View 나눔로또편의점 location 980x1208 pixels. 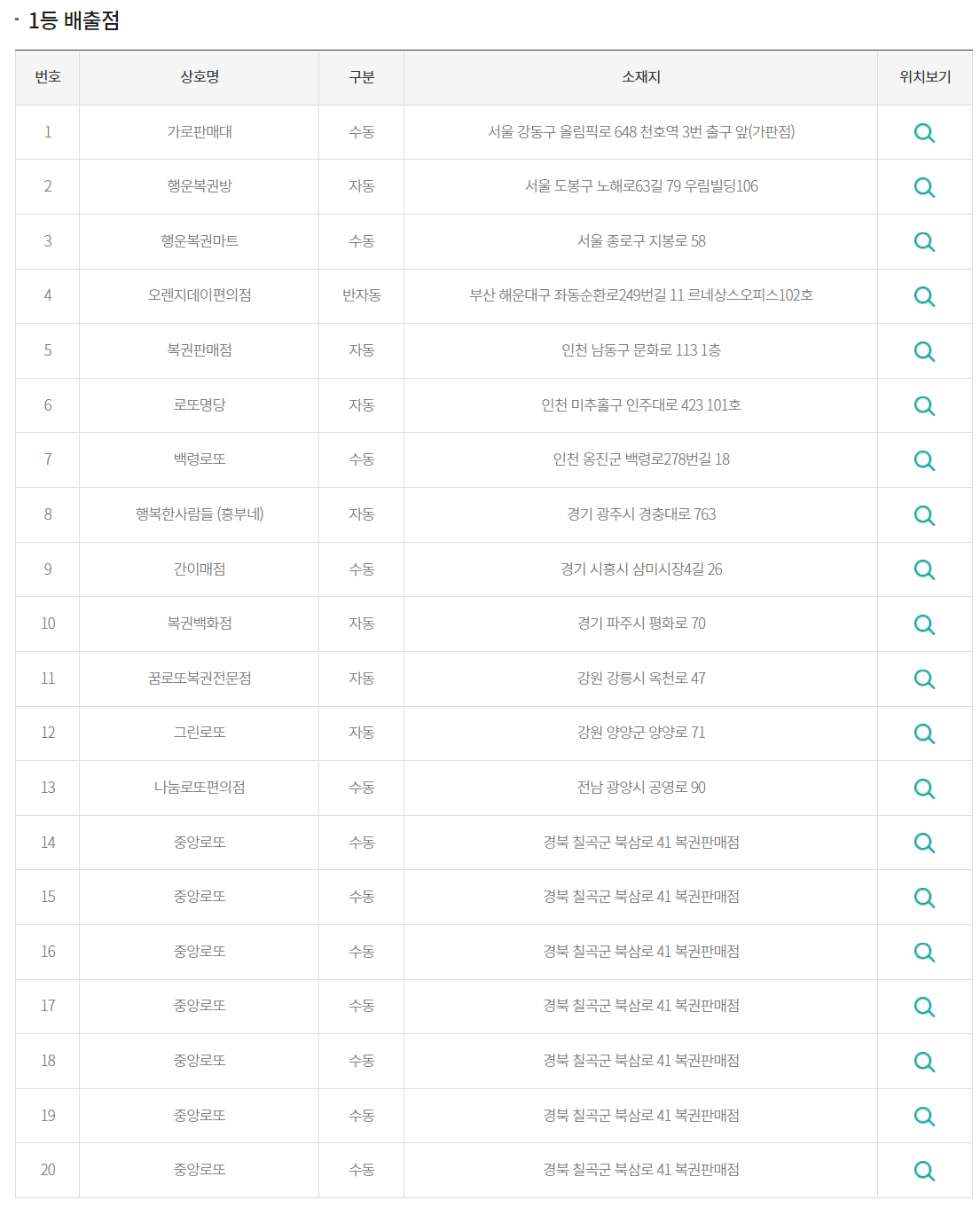pyautogui.click(x=925, y=788)
